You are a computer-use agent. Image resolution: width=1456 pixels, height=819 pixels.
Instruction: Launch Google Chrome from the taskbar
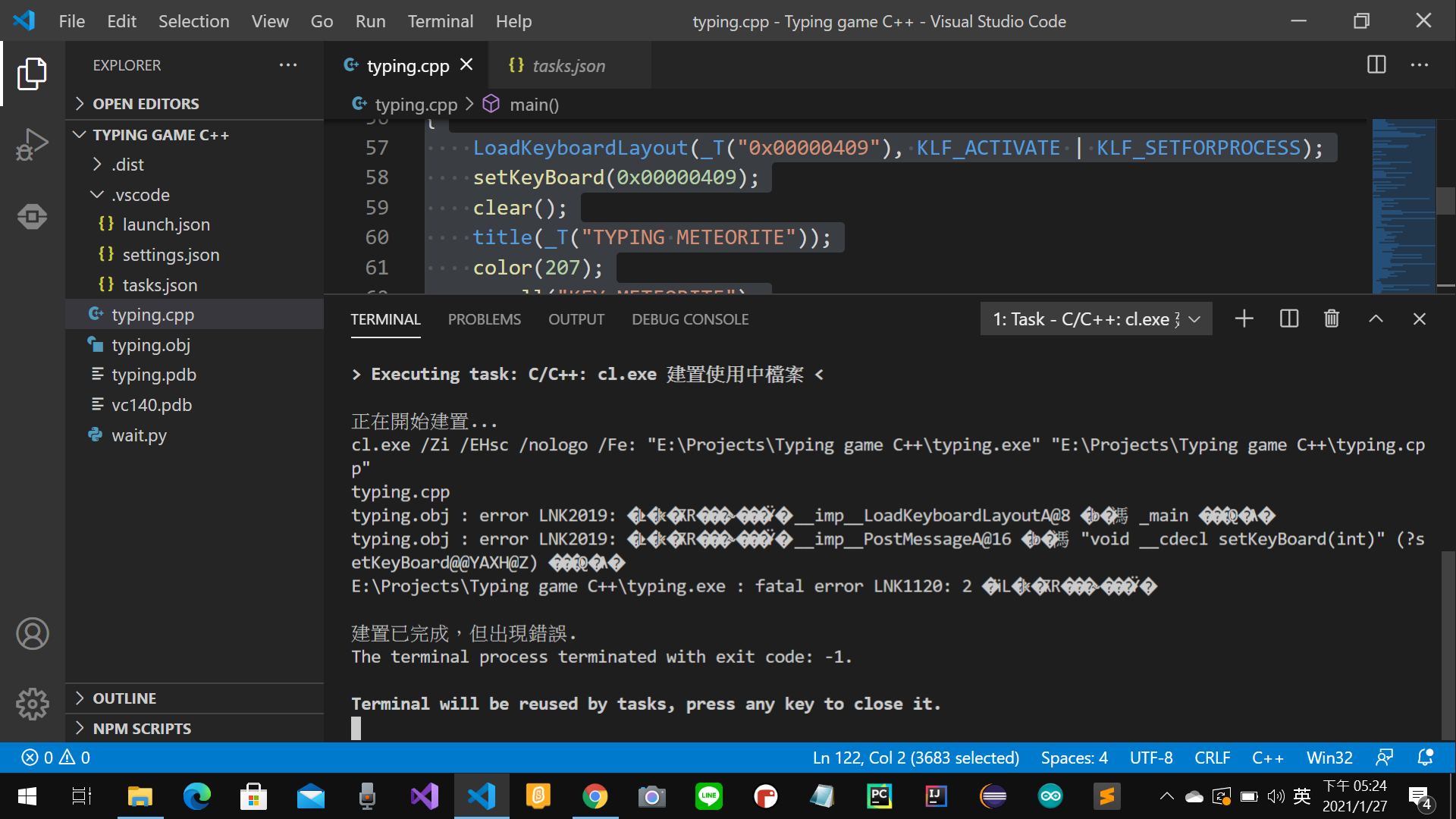click(x=595, y=796)
